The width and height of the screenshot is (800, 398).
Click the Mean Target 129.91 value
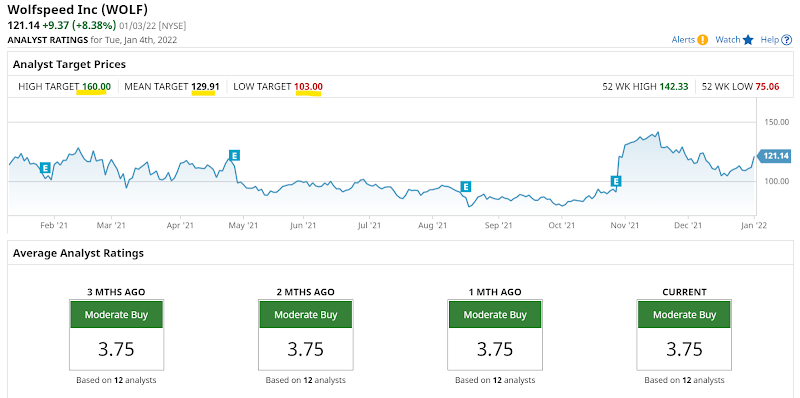(205, 87)
